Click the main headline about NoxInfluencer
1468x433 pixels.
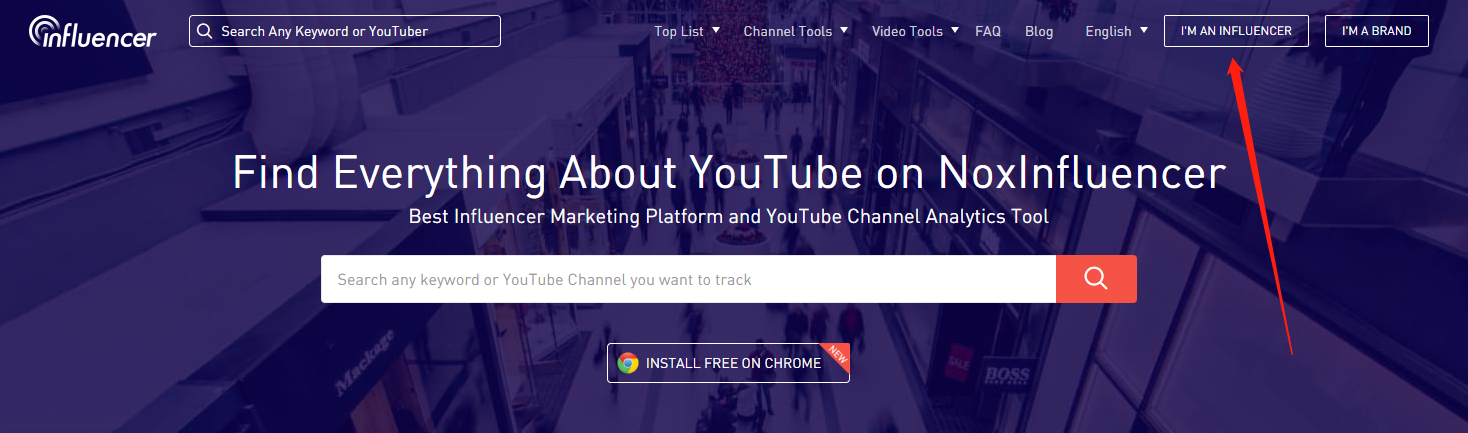click(x=729, y=173)
